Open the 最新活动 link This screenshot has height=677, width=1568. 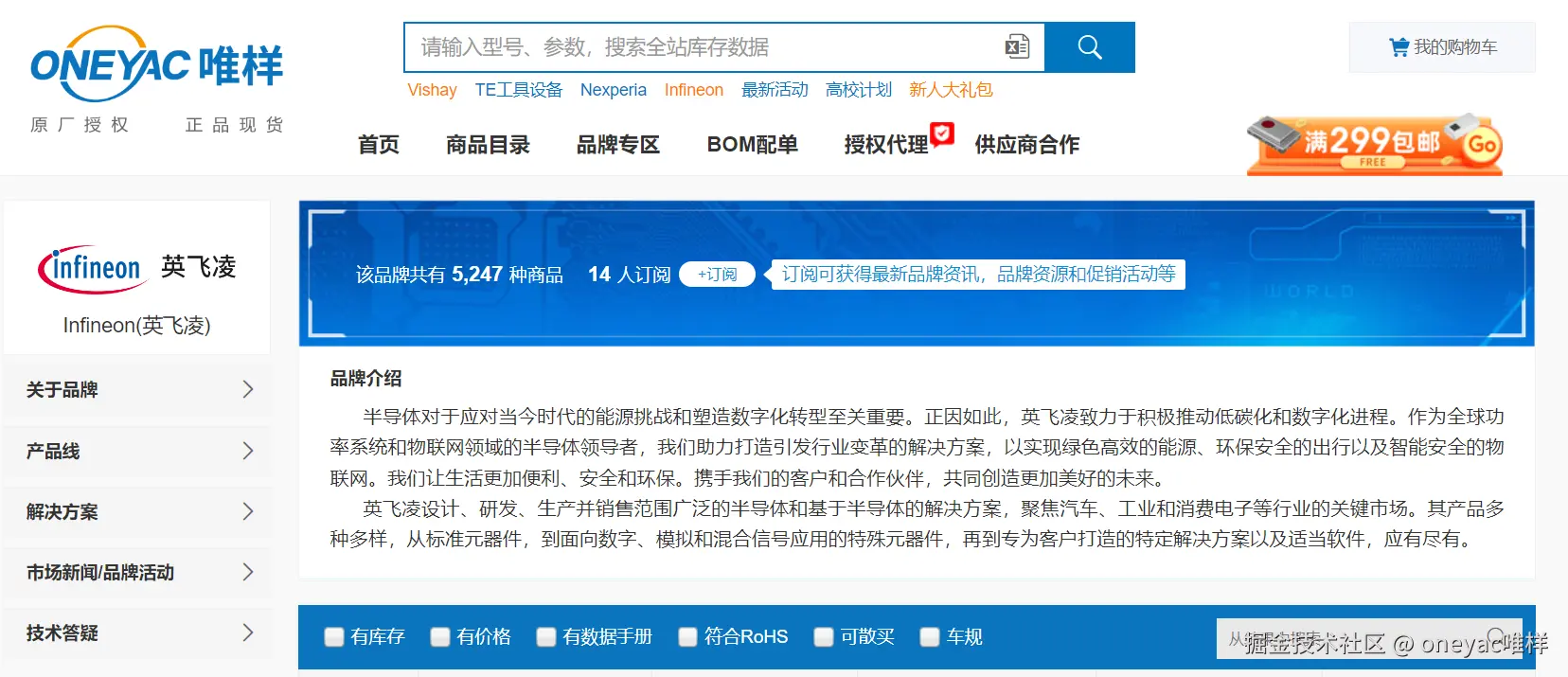click(x=775, y=90)
